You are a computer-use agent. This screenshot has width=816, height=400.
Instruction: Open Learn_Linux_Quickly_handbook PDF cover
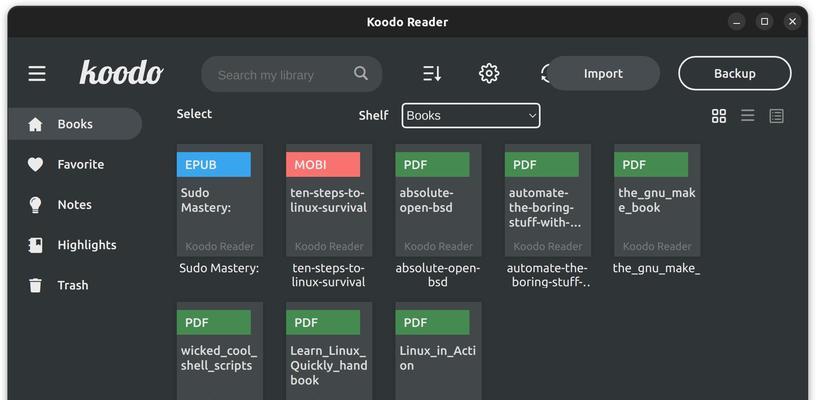point(329,351)
